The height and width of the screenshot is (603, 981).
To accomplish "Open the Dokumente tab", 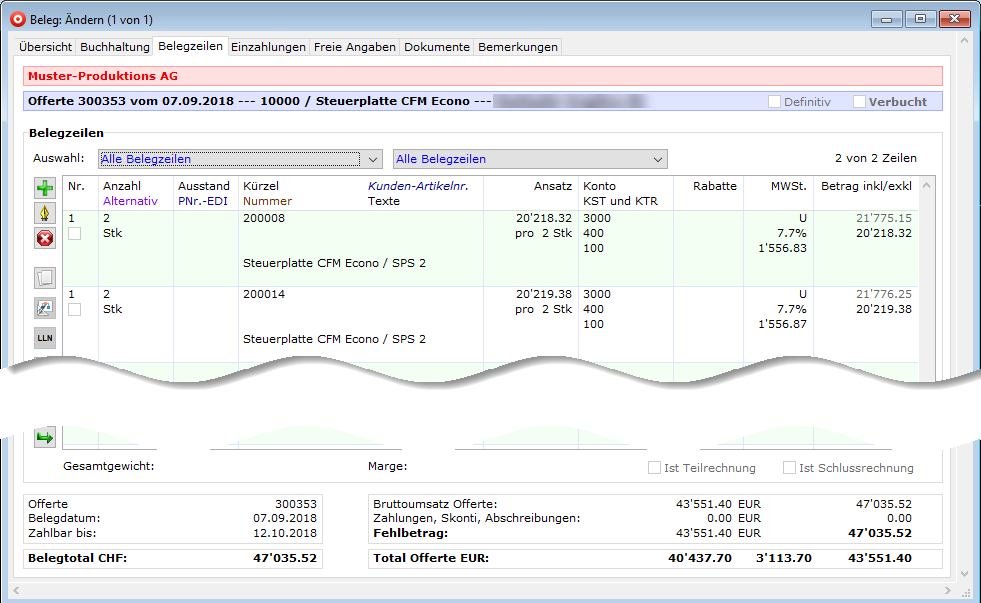I will (x=436, y=47).
